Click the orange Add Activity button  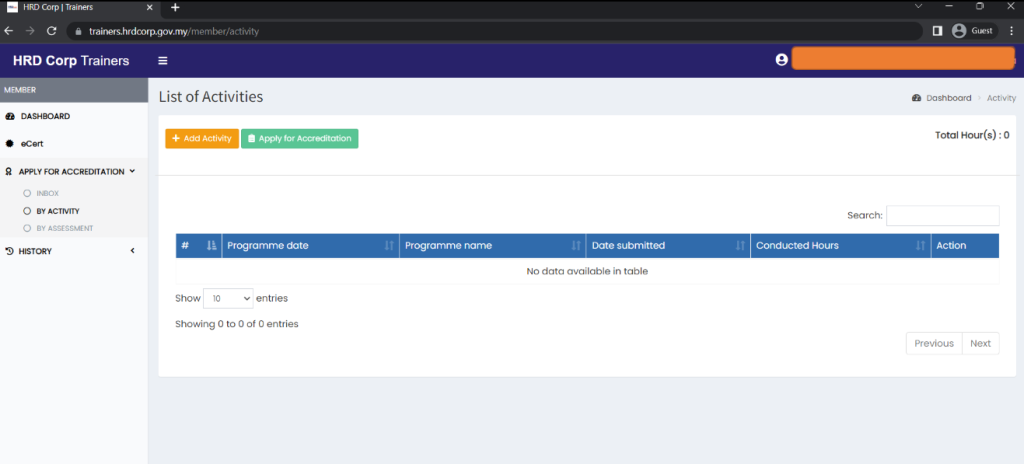[x=202, y=139]
